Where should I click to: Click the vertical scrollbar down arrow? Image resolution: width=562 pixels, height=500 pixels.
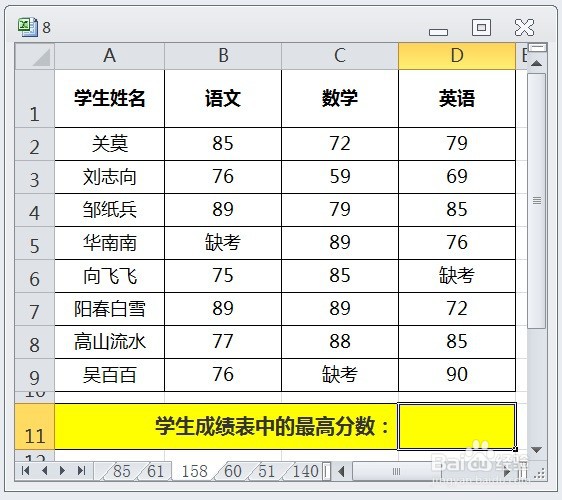coord(537,449)
